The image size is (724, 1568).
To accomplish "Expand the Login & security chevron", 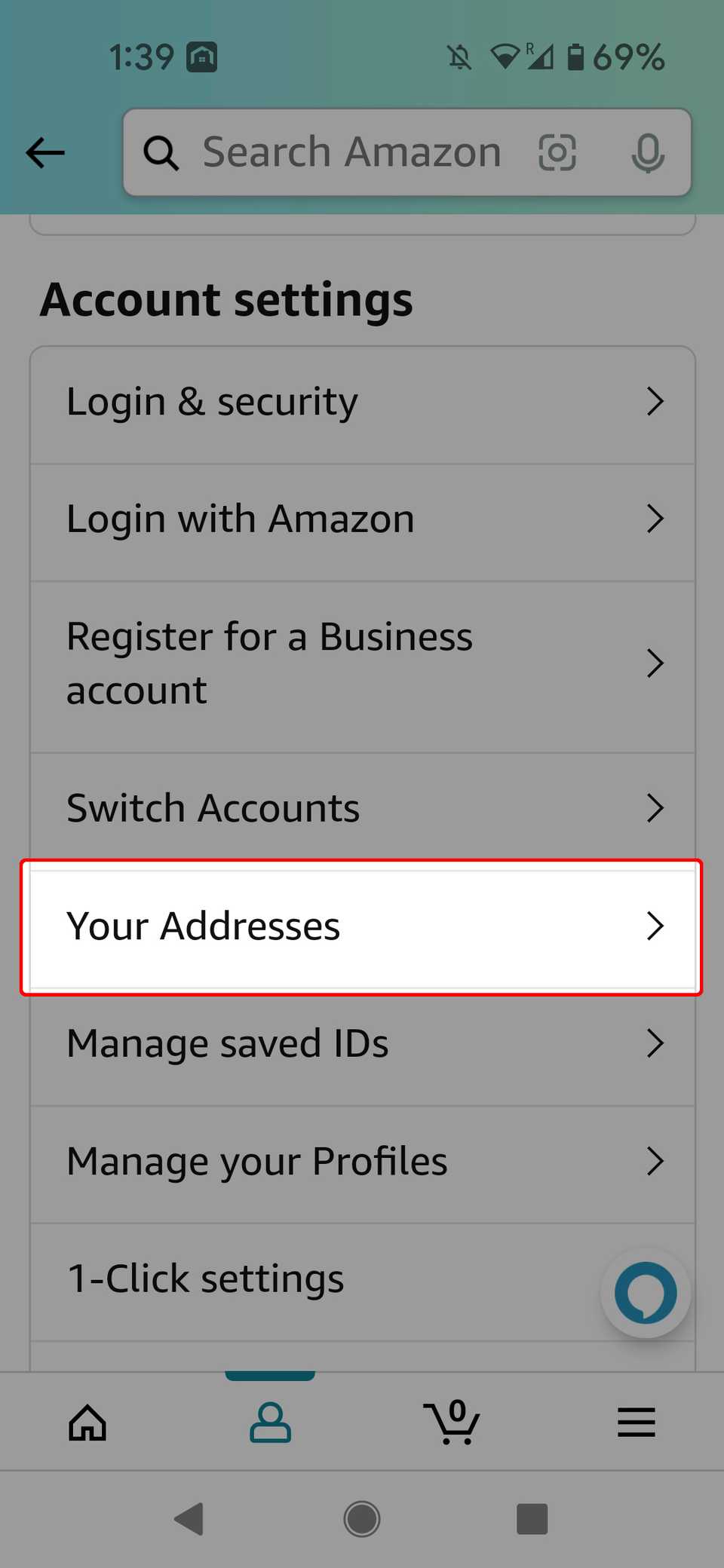I will pyautogui.click(x=656, y=402).
